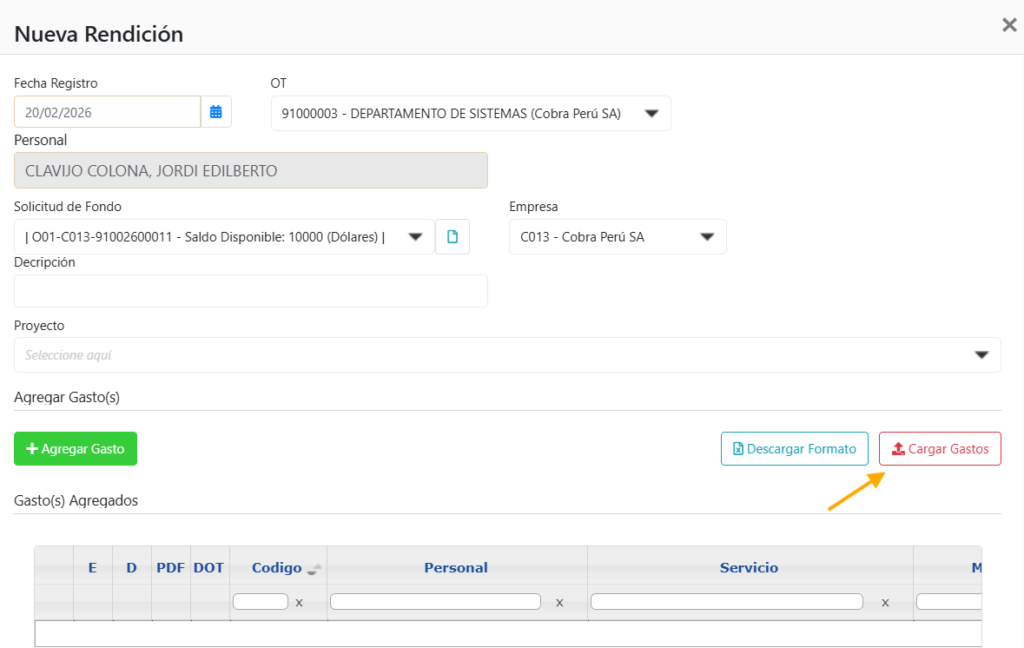The width and height of the screenshot is (1024, 648).
Task: Open the Solicitud de Fondo dropdown
Action: coord(415,237)
